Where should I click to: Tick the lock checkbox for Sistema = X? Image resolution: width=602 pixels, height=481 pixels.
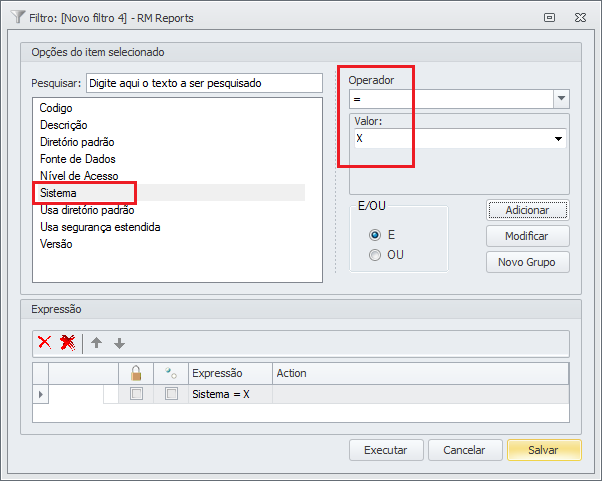tap(136, 394)
